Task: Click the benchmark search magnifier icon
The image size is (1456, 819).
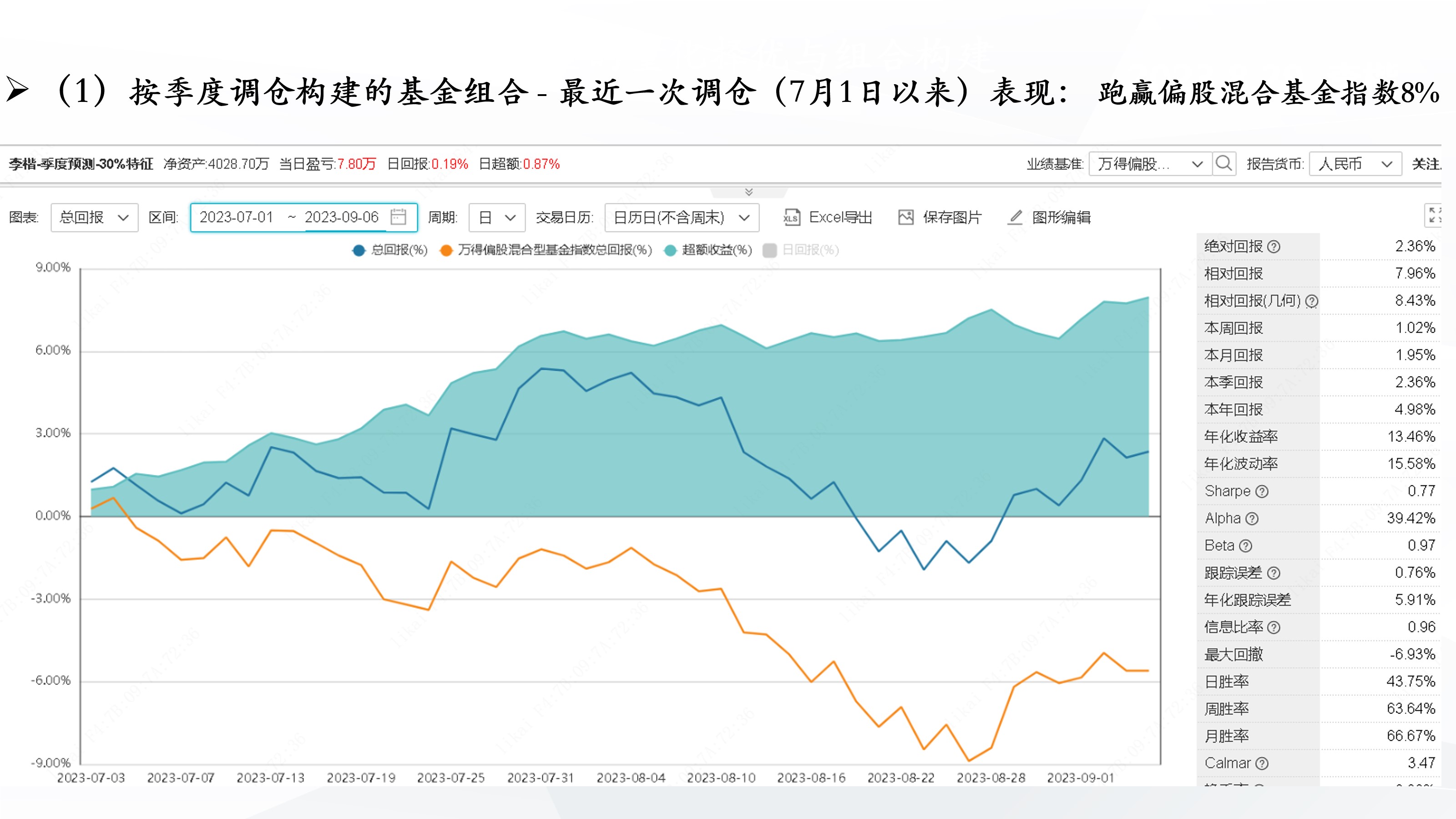Action: pyautogui.click(x=1223, y=164)
